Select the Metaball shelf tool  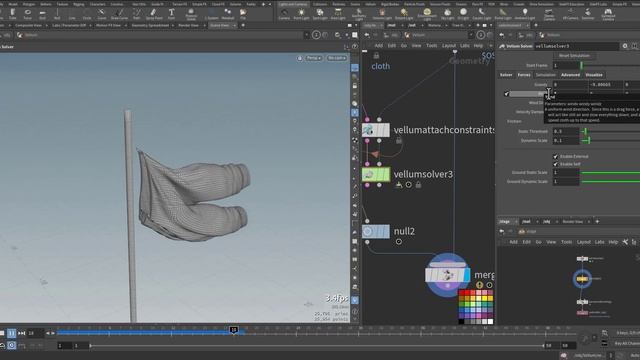228,14
